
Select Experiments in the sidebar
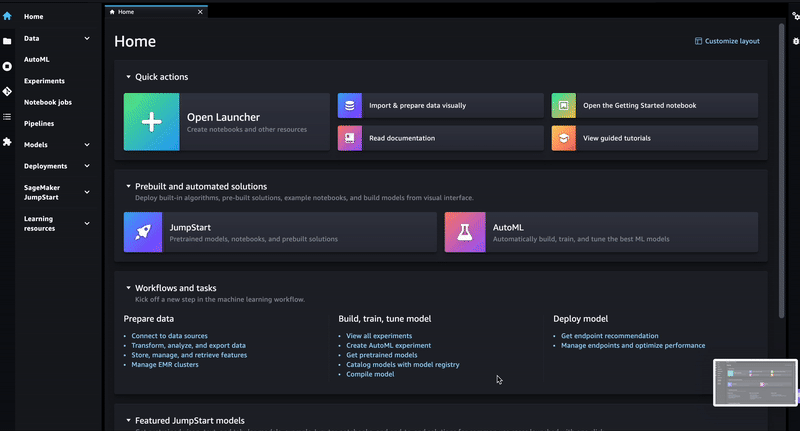tap(44, 81)
